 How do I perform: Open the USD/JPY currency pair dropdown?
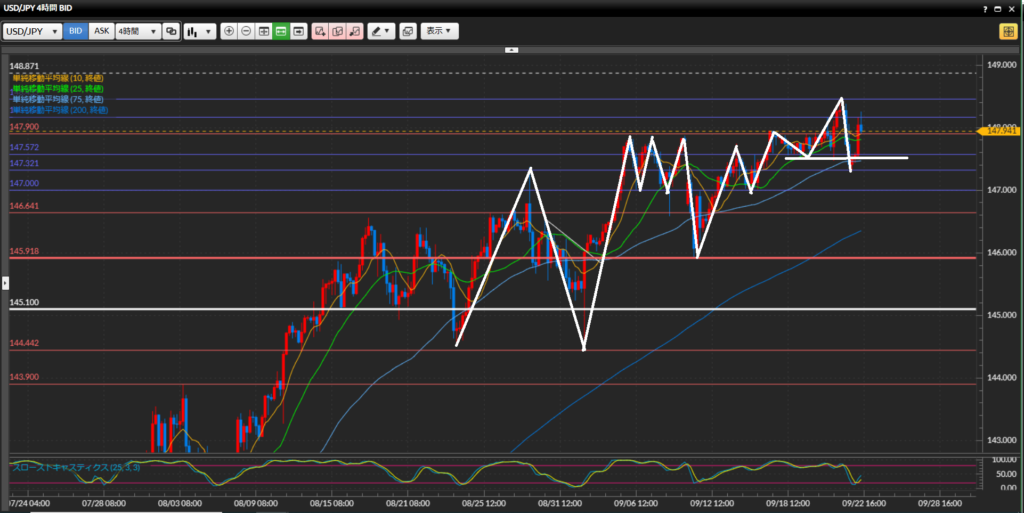32,31
